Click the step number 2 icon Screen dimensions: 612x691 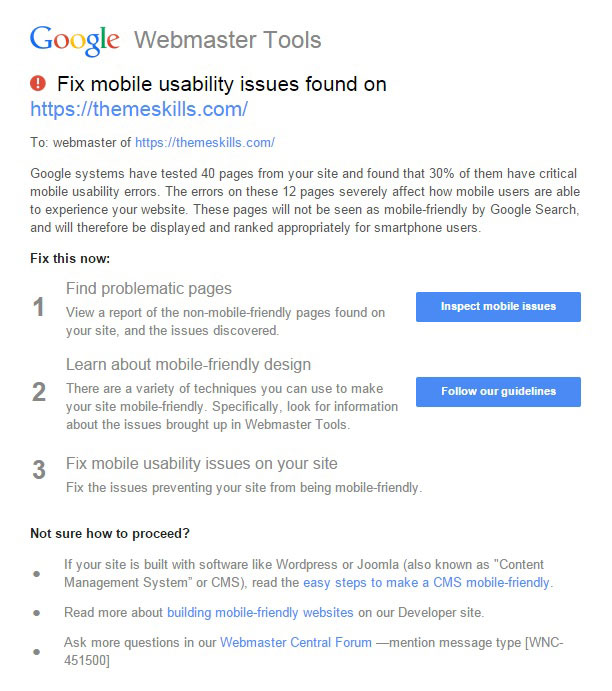point(39,392)
